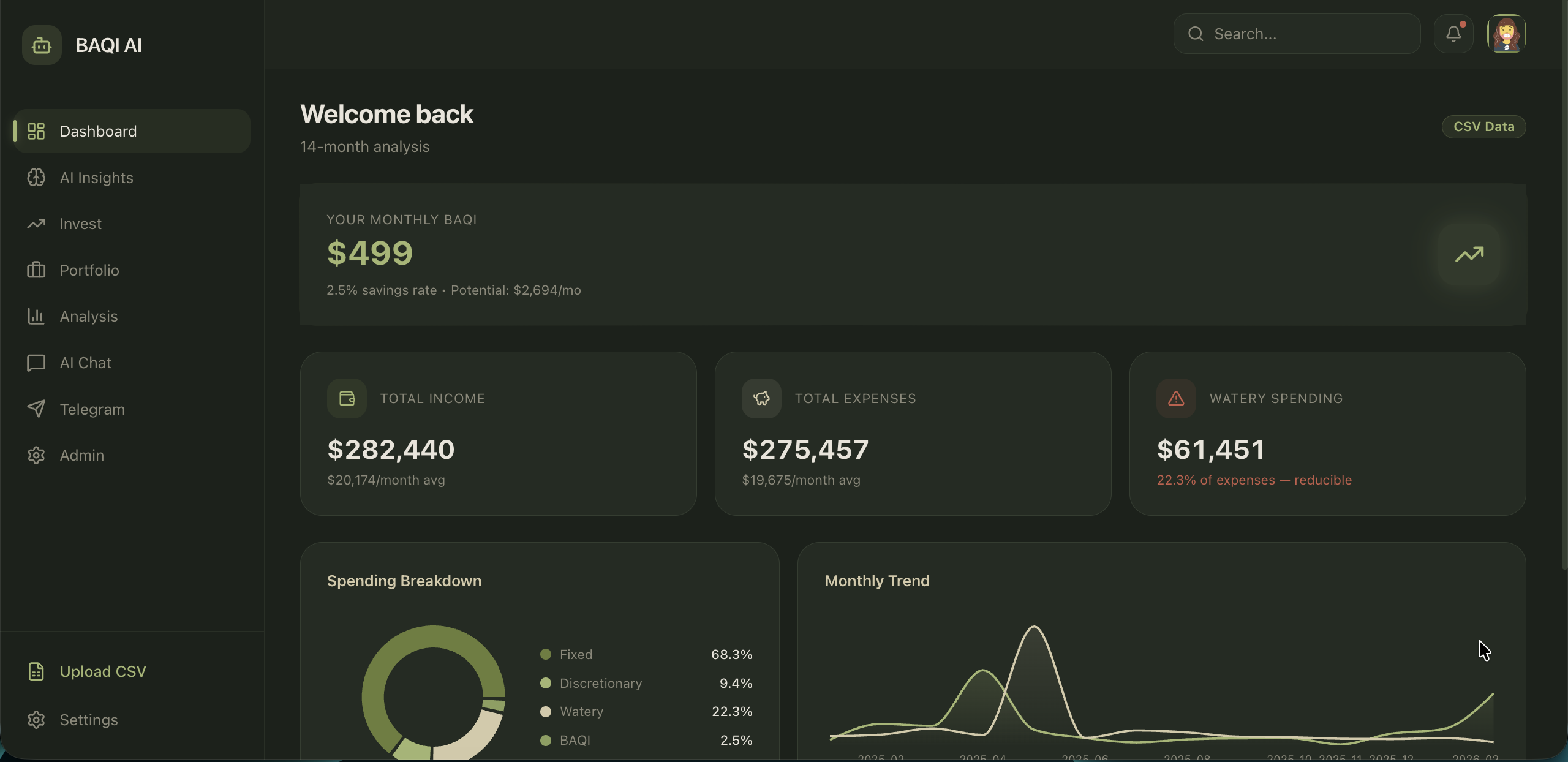This screenshot has width=1568, height=762.
Task: Navigate to the Invest section
Action: (x=132, y=224)
